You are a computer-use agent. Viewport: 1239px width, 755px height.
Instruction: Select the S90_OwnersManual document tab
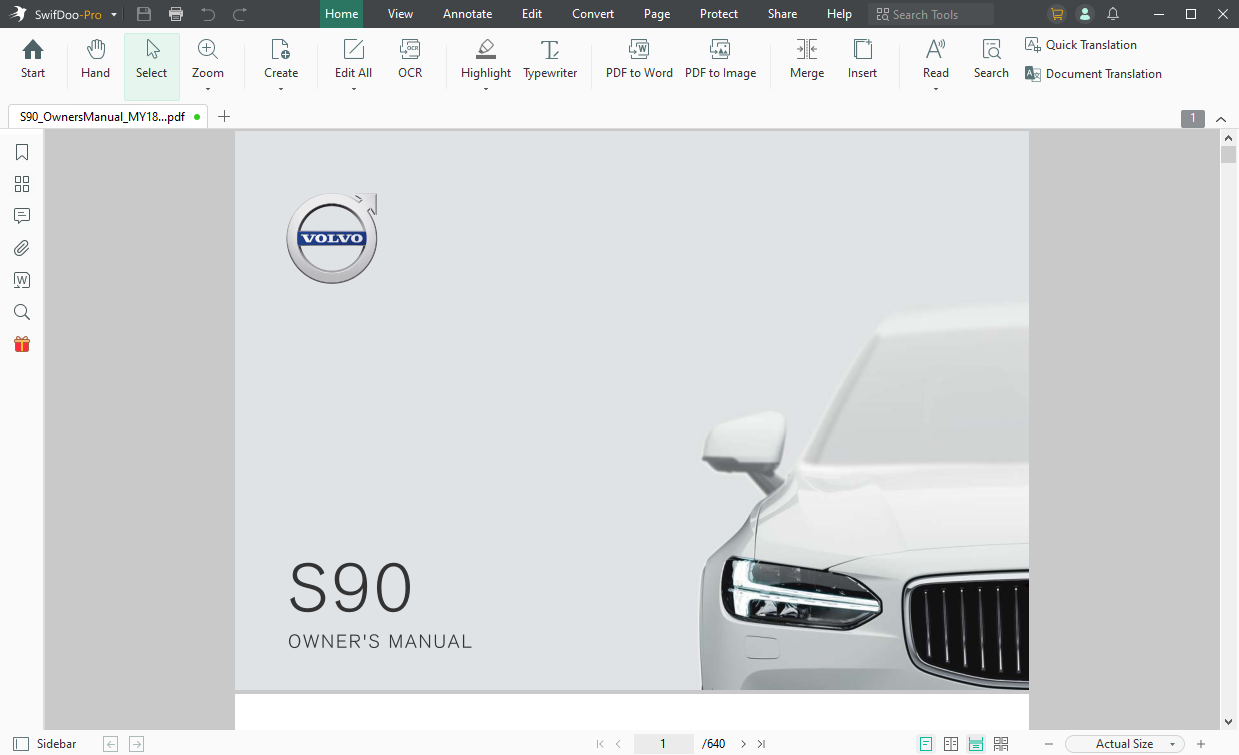[108, 116]
